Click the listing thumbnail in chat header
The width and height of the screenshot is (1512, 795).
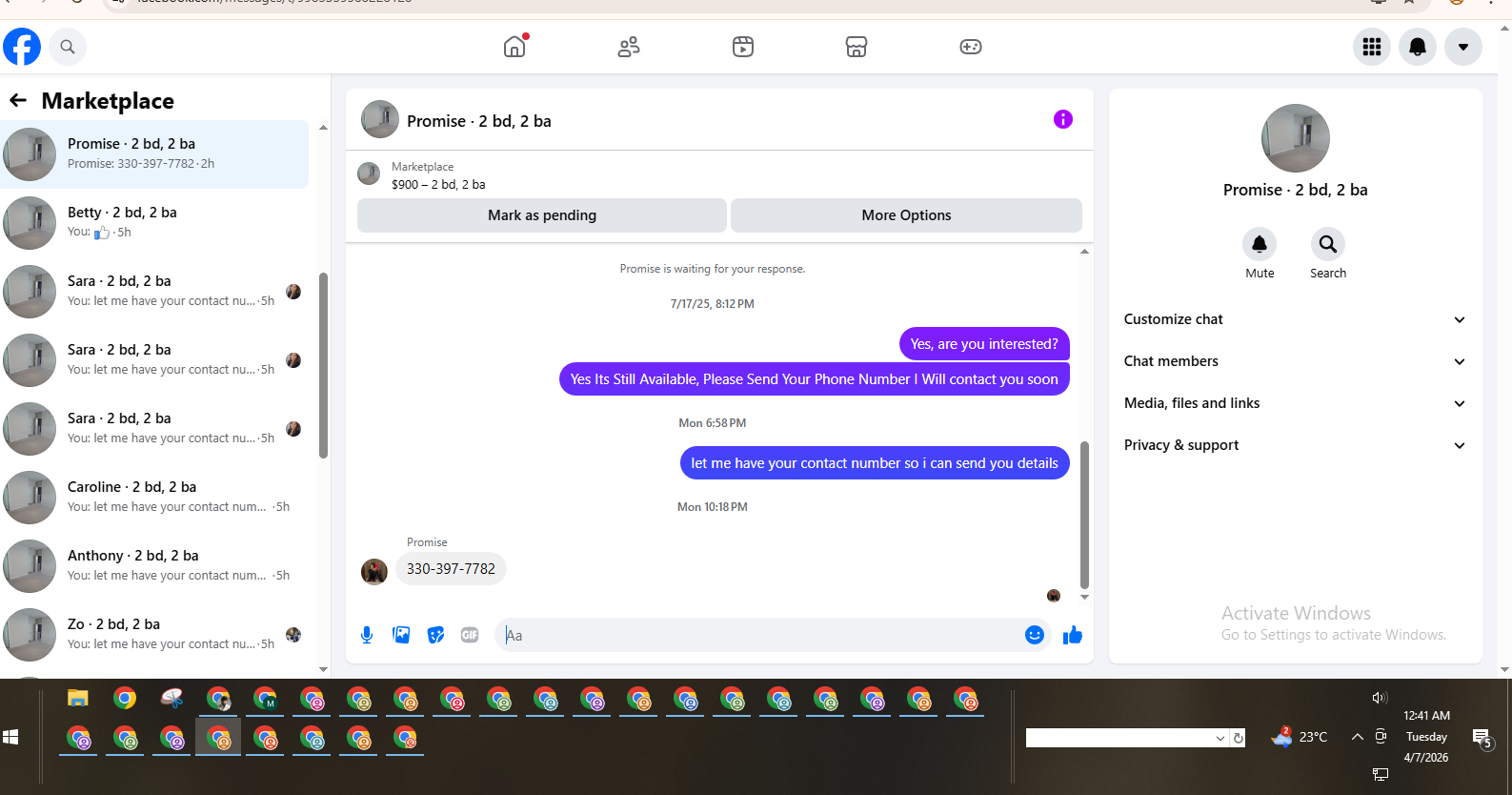(x=380, y=119)
